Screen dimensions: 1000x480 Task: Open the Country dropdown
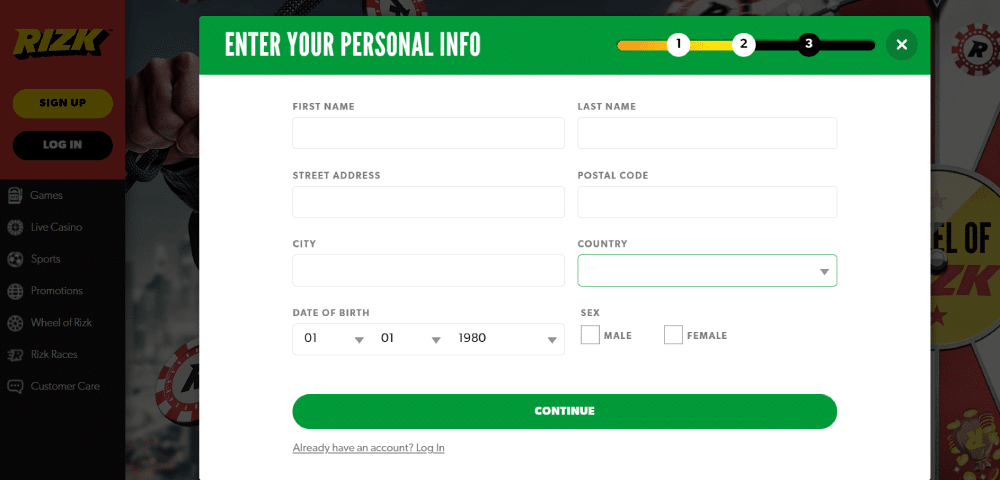coord(707,270)
